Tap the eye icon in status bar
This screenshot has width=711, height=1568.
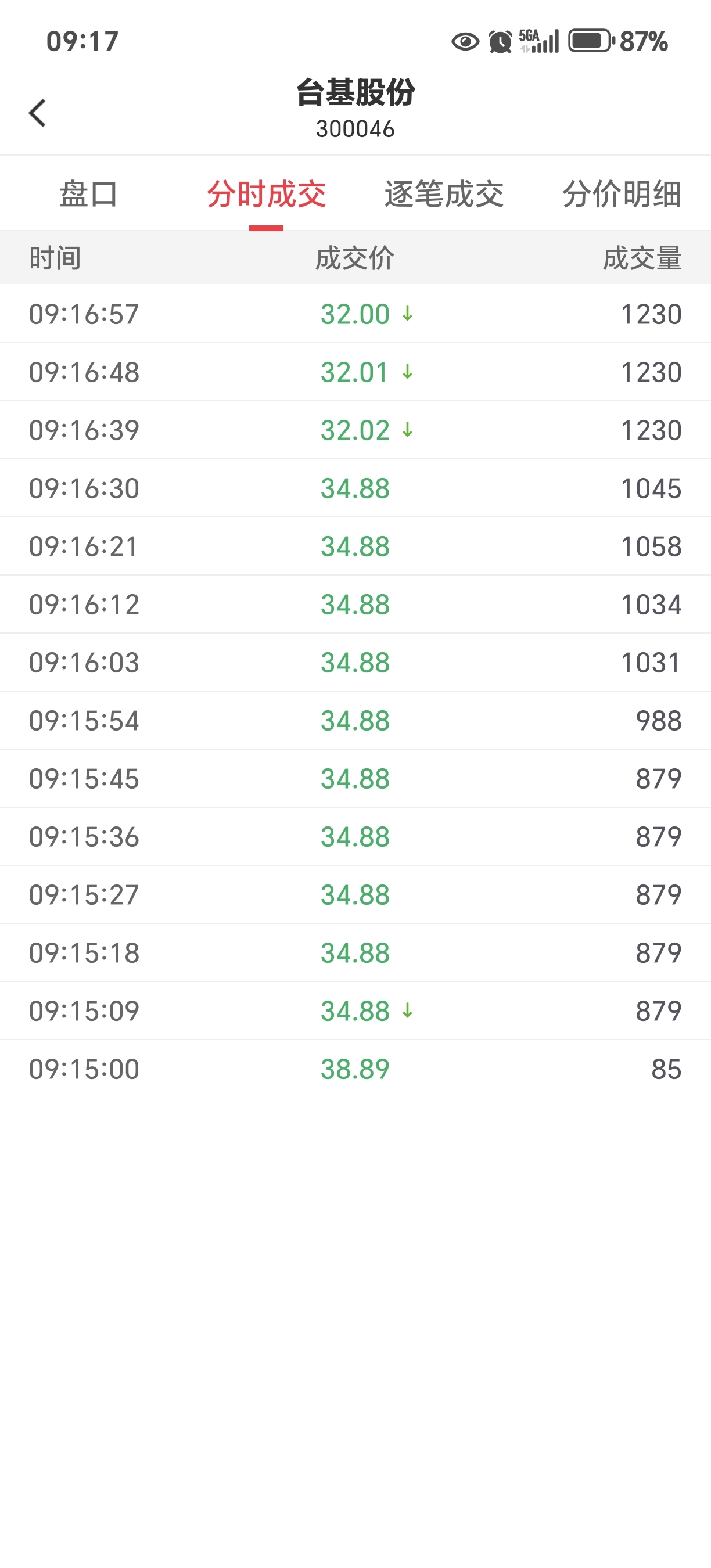(x=465, y=41)
